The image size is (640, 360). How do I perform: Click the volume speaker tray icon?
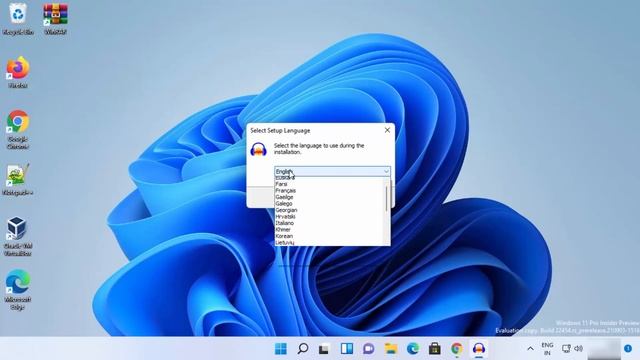578,349
